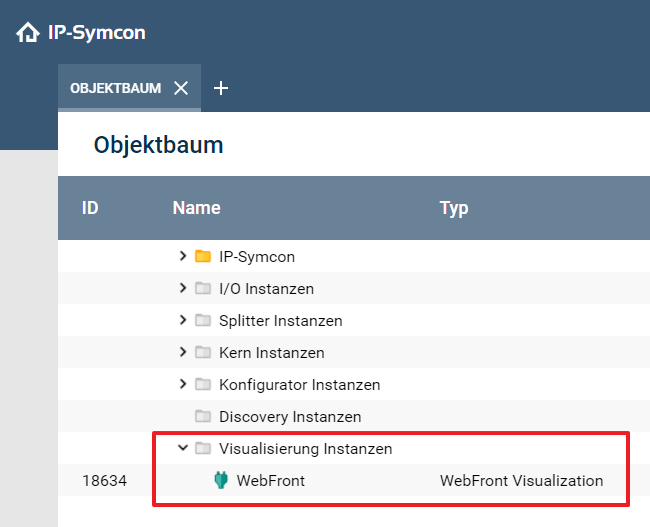Expand the I/O Instanzen node

point(182,289)
